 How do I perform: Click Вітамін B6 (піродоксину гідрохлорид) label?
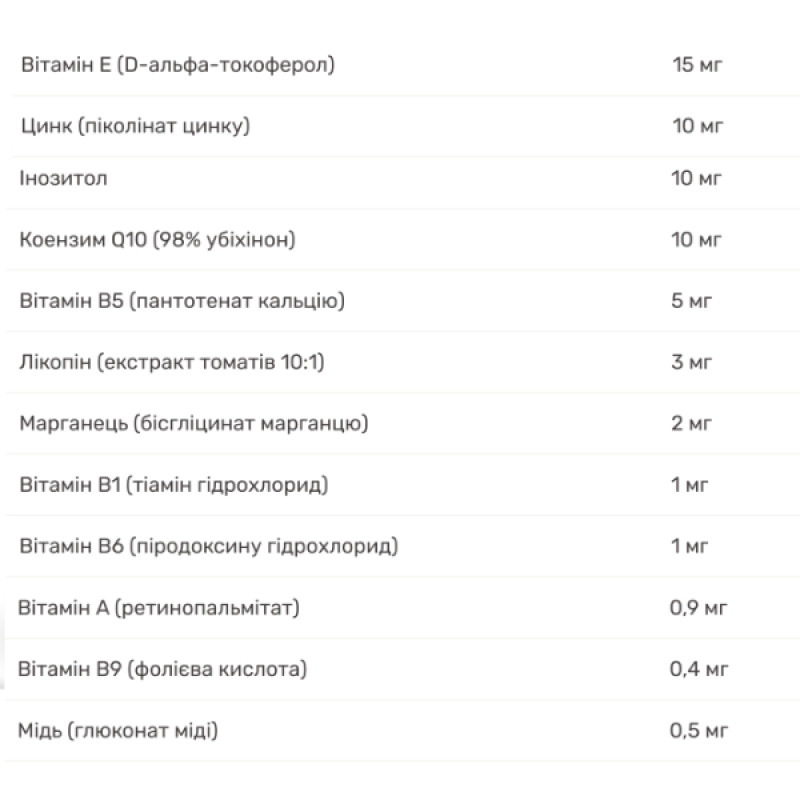click(x=209, y=546)
